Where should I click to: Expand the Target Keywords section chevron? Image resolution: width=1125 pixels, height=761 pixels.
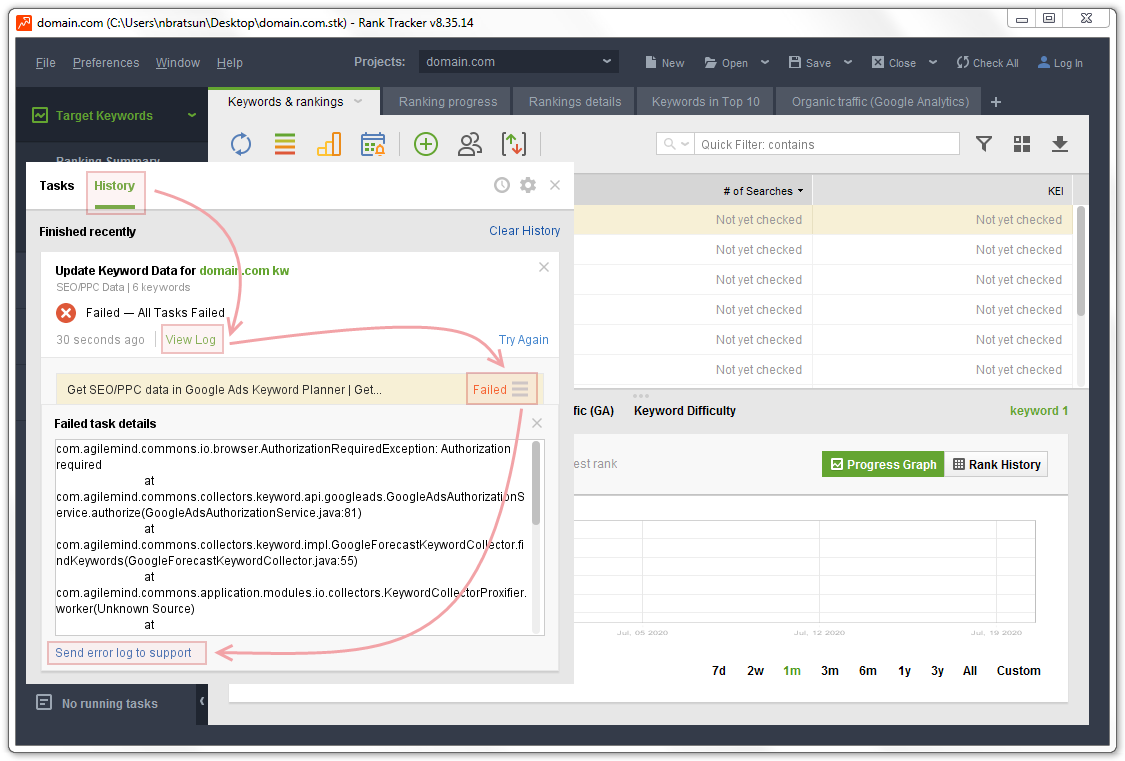pos(192,115)
